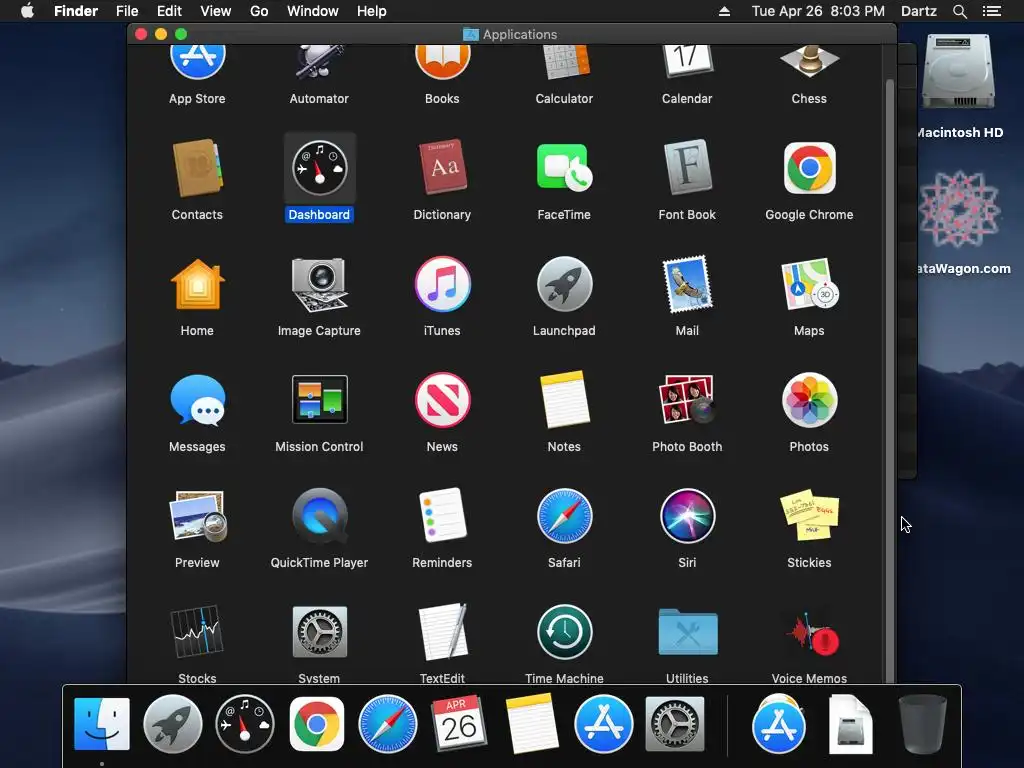This screenshot has height=768, width=1024.
Task: Select Google Chrome in Applications window
Action: 809,168
